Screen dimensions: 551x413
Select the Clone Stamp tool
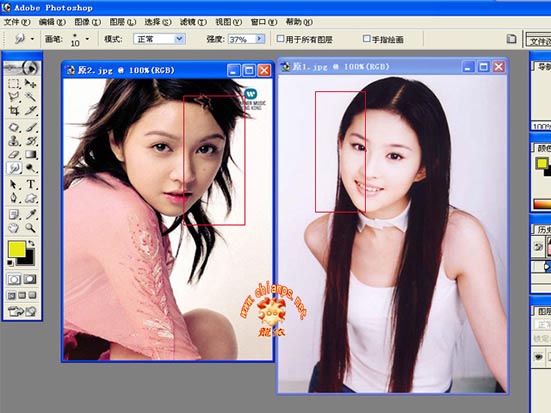click(x=14, y=141)
